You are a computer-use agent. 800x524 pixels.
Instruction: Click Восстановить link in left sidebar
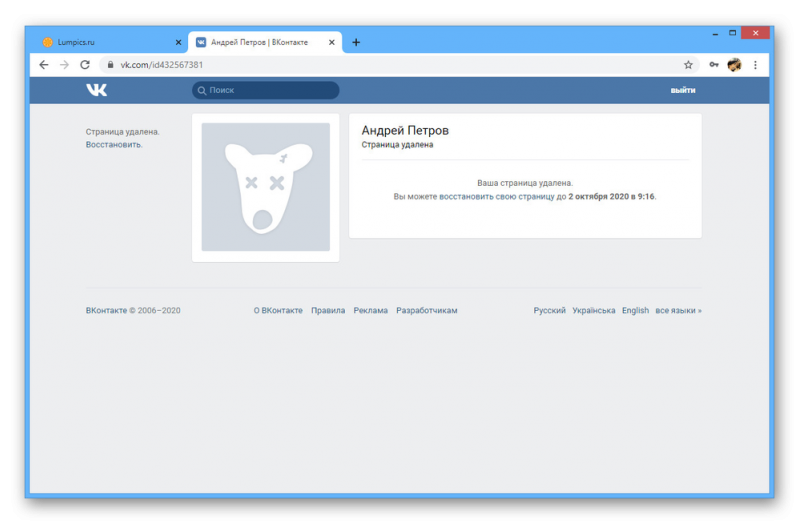coord(114,144)
